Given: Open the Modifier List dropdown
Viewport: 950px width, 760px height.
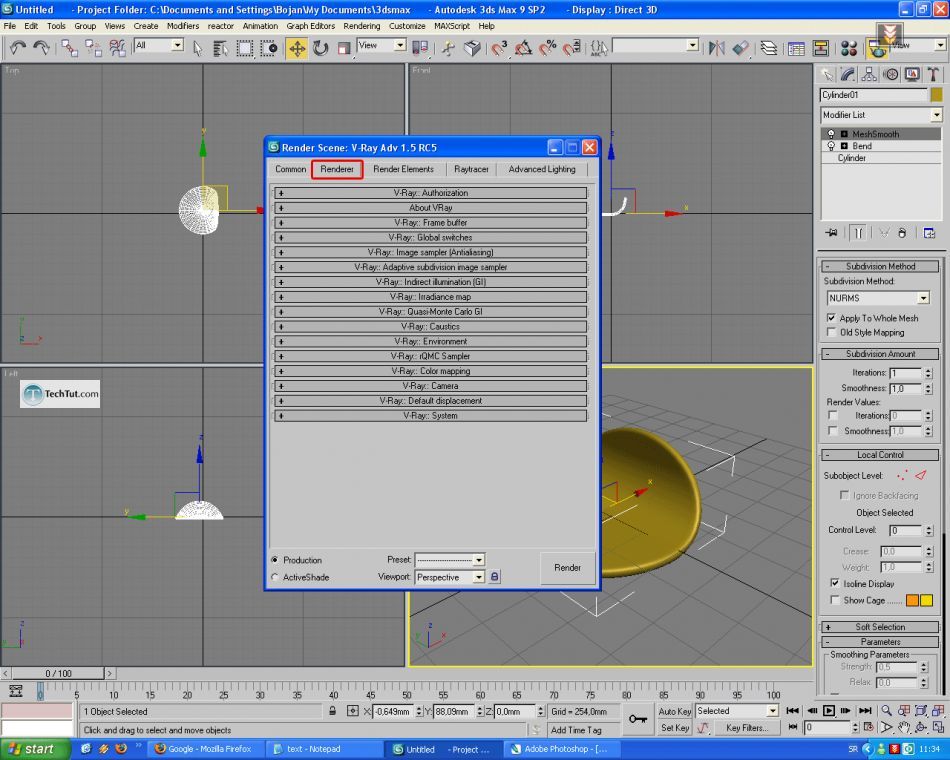Looking at the screenshot, I should click(936, 115).
